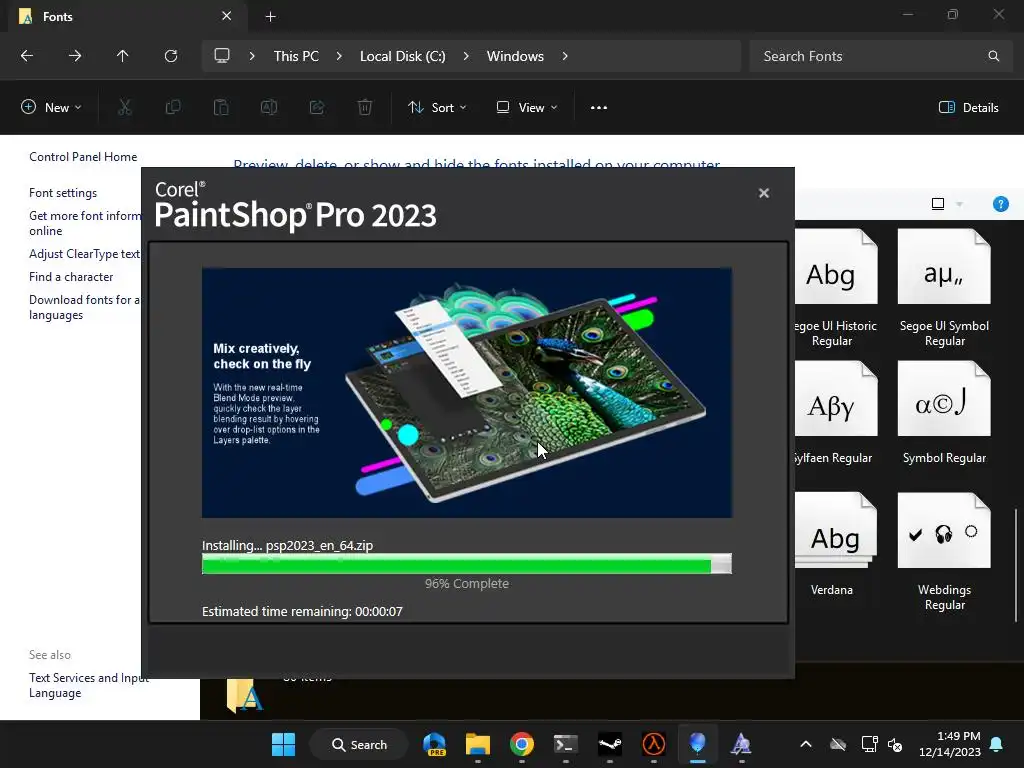Expand chevron after Windows breadcrumb
The width and height of the screenshot is (1024, 768).
(565, 56)
